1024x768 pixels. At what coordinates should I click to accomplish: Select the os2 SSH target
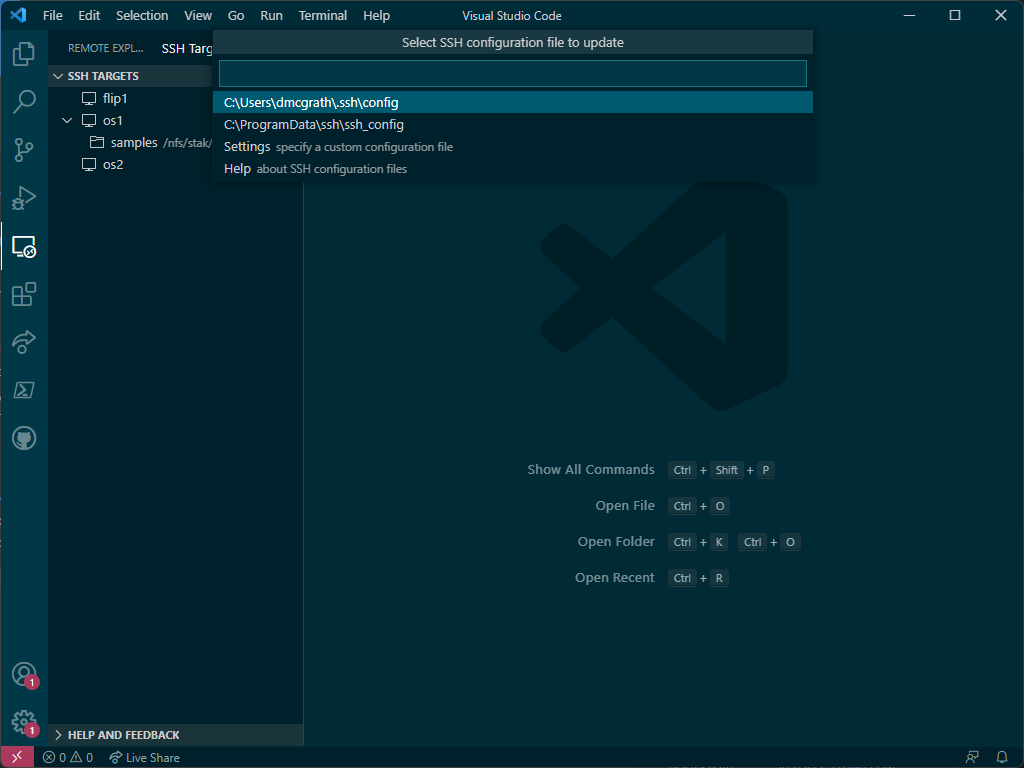click(113, 165)
